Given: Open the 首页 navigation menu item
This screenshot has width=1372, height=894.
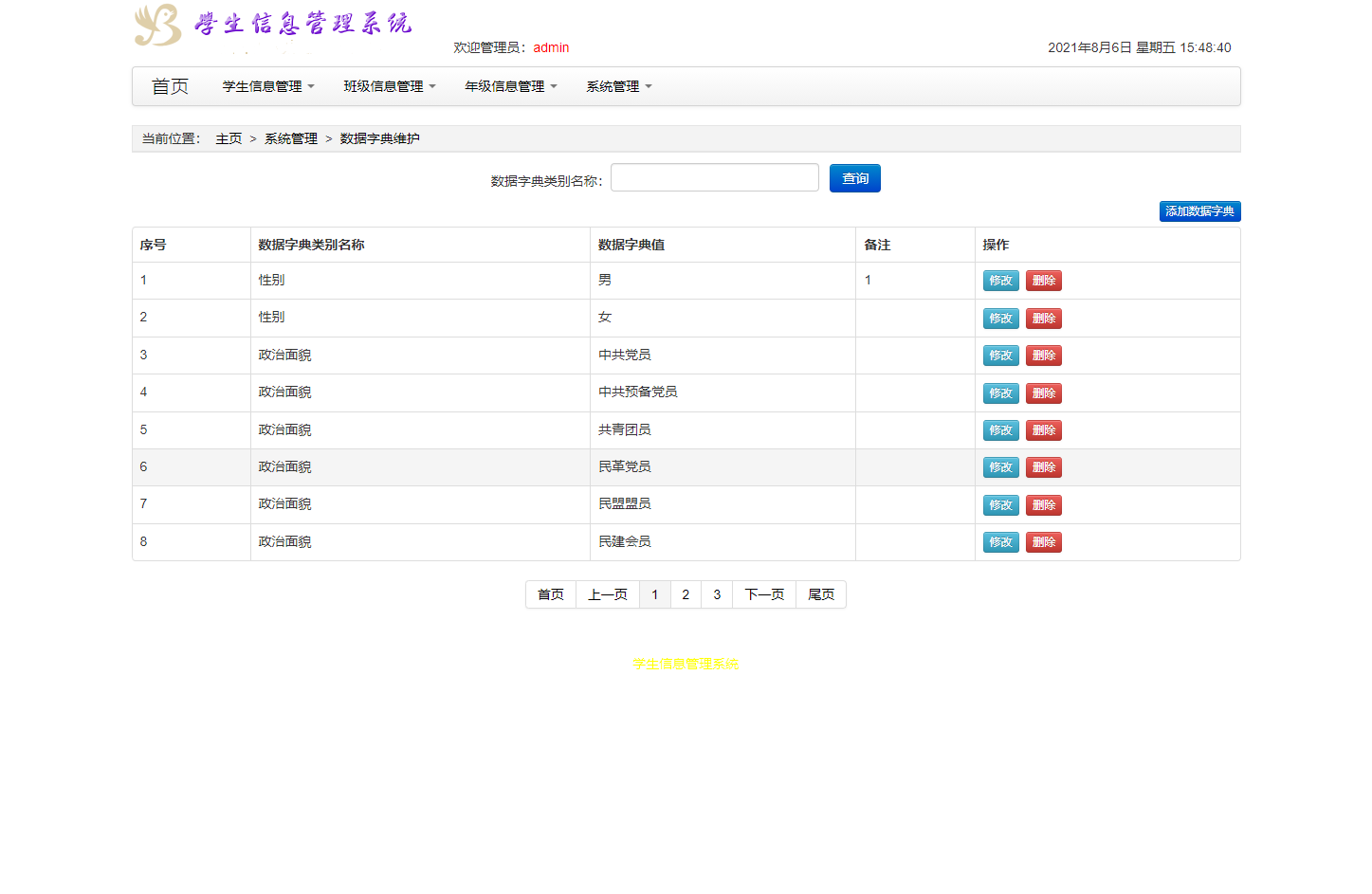Looking at the screenshot, I should pos(169,85).
